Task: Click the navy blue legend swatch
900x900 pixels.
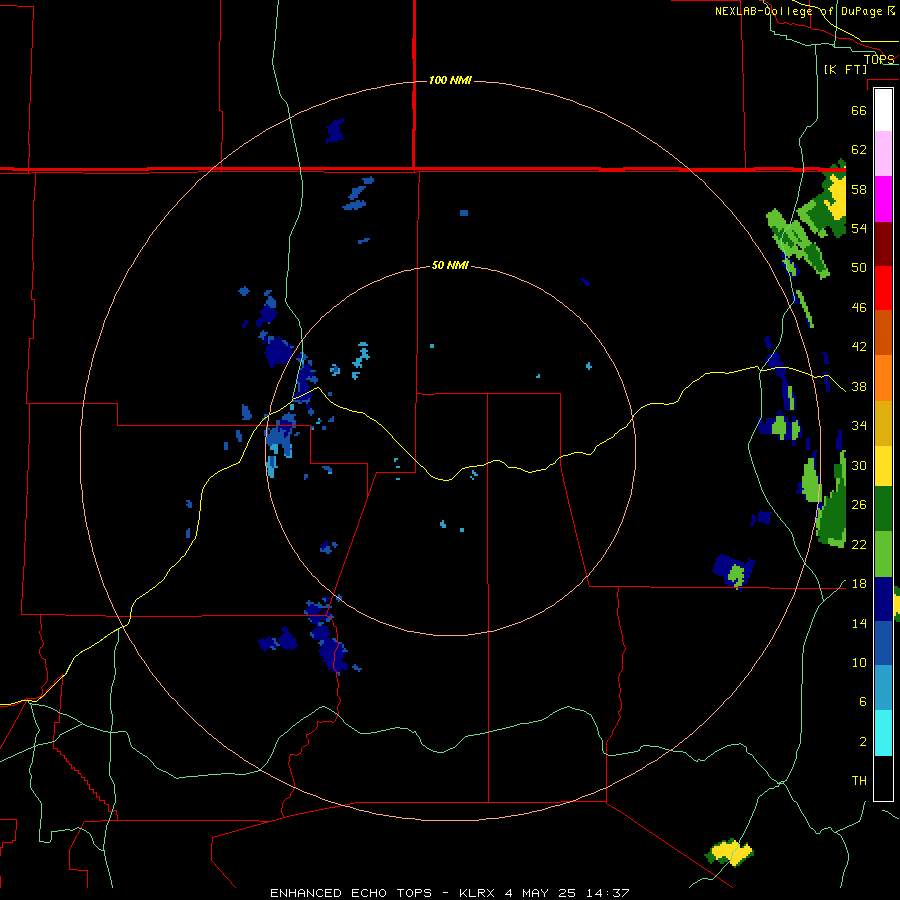Action: [x=883, y=599]
